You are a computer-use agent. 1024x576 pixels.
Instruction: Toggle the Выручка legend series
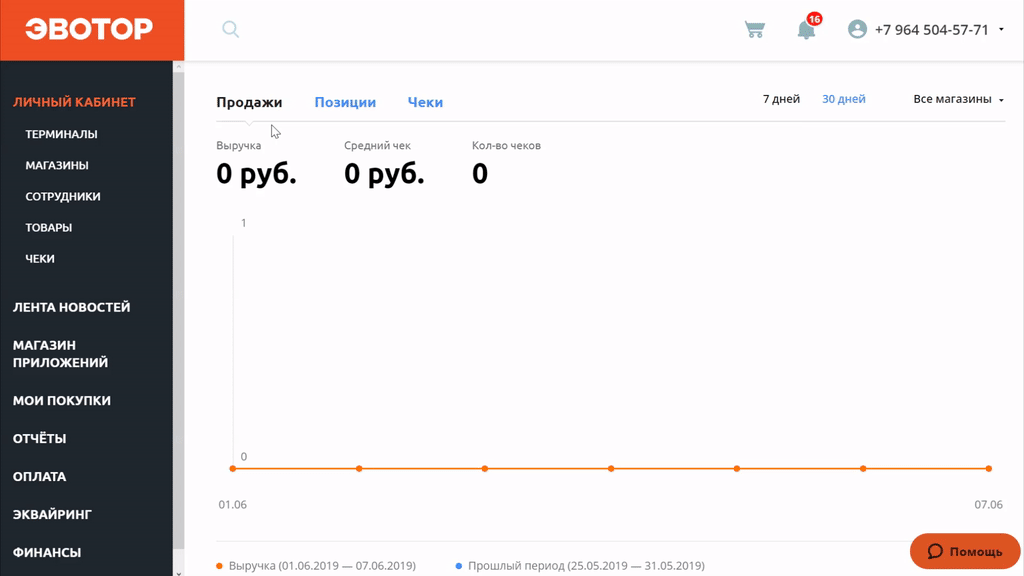tap(315, 566)
